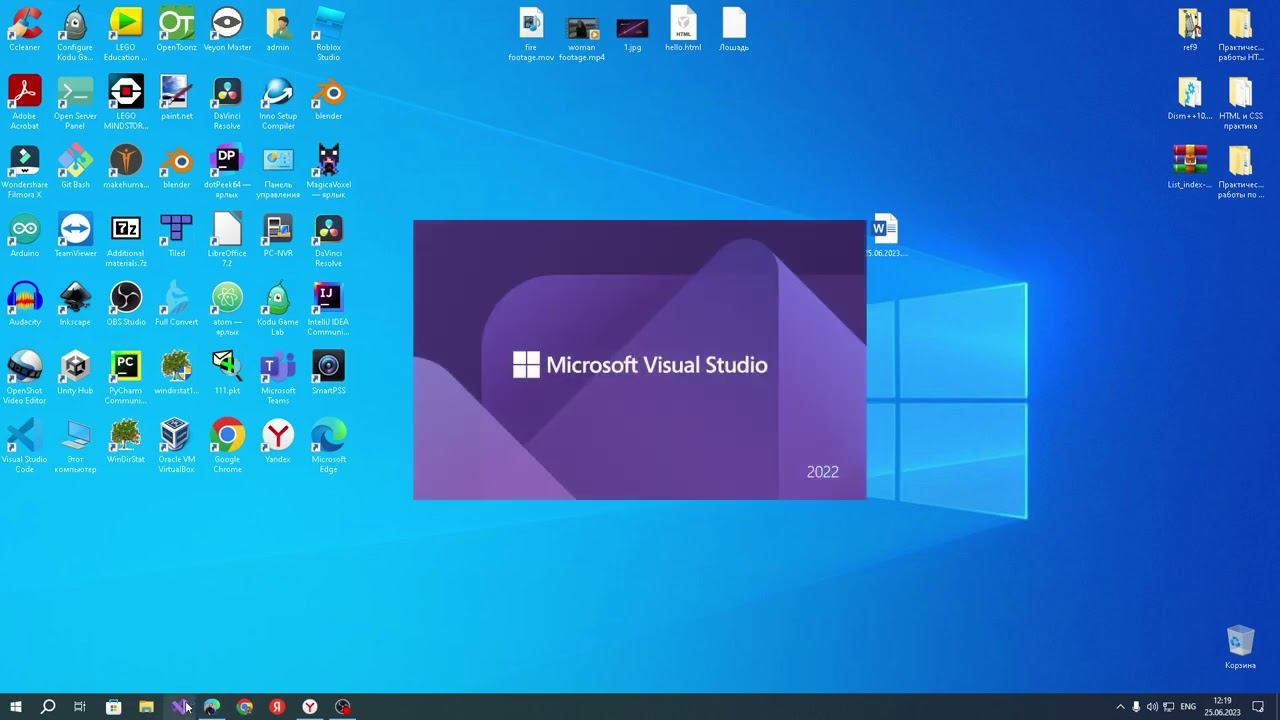
Task: Select the OBS Studio desktop icon
Action: [126, 305]
